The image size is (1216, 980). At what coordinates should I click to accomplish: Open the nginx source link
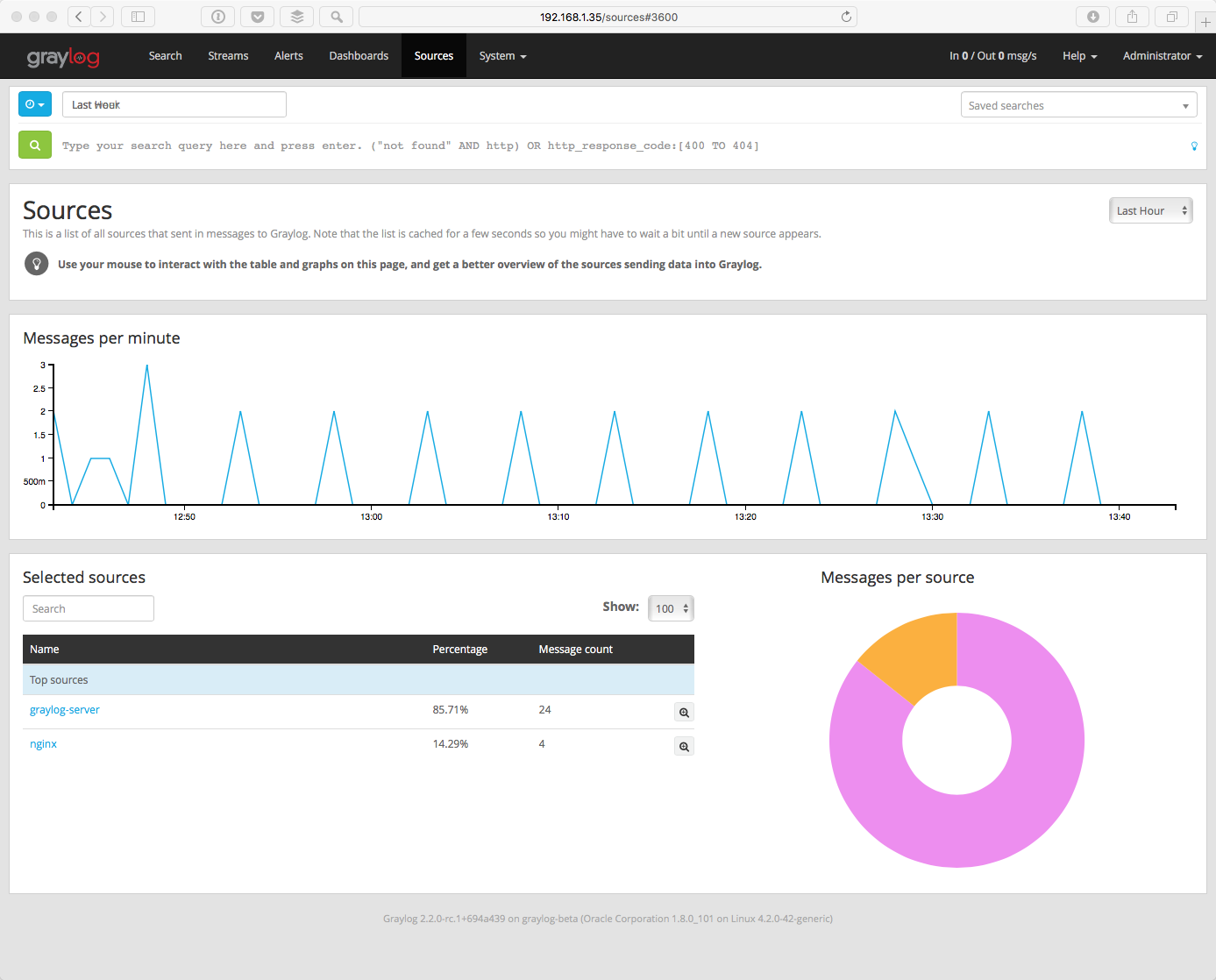coord(43,744)
